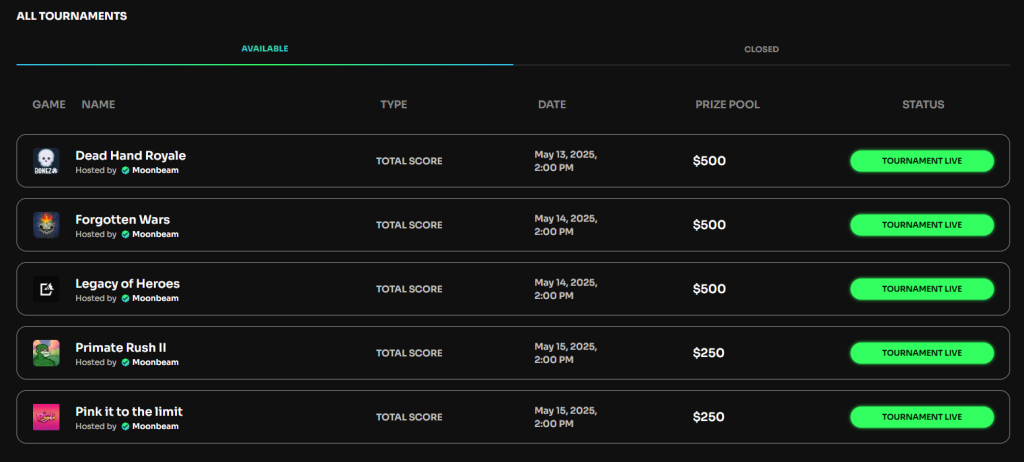Image resolution: width=1024 pixels, height=462 pixels.
Task: Click the Forgotten Wars flaming game icon
Action: coord(46,225)
